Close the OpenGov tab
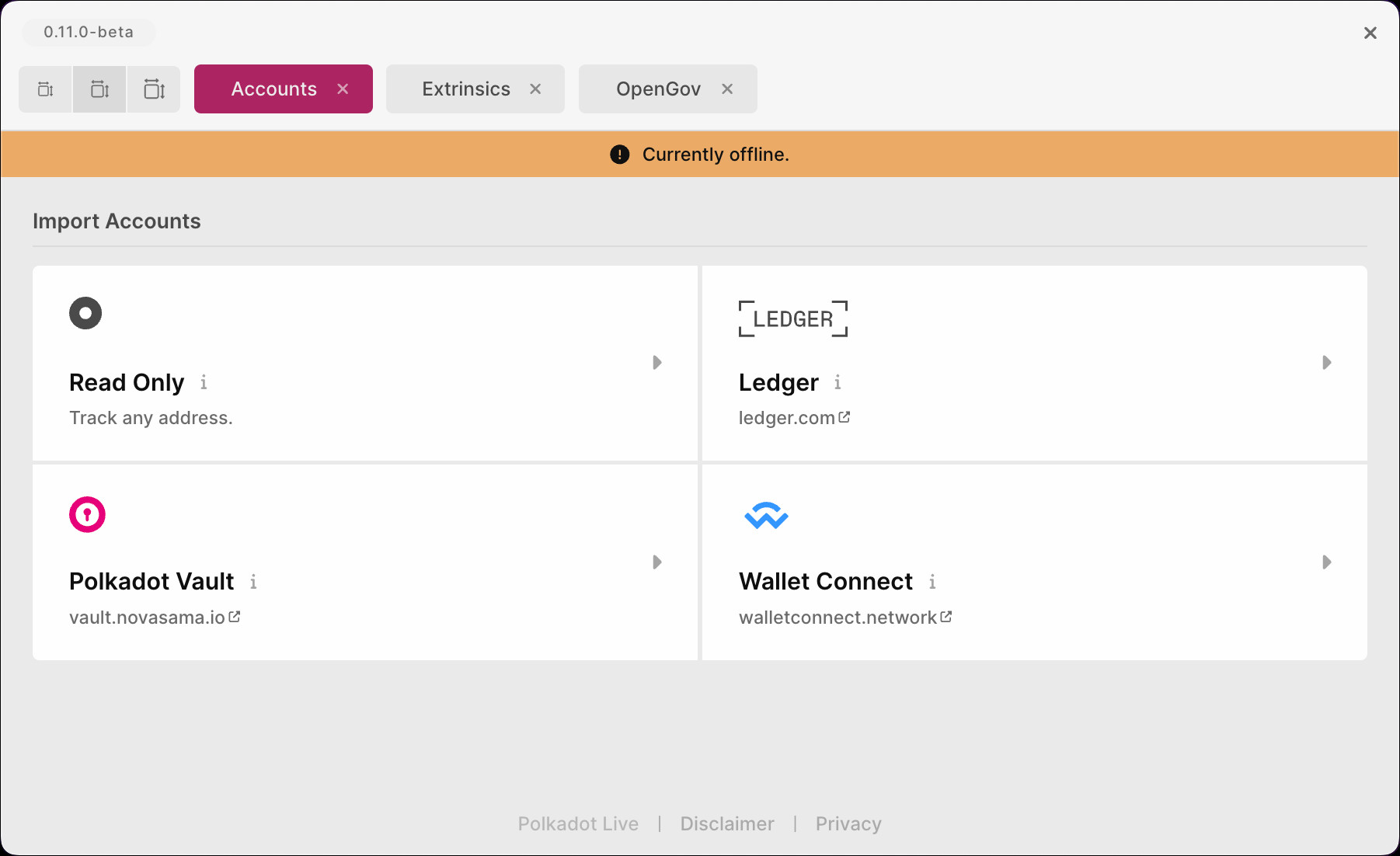 (x=727, y=89)
